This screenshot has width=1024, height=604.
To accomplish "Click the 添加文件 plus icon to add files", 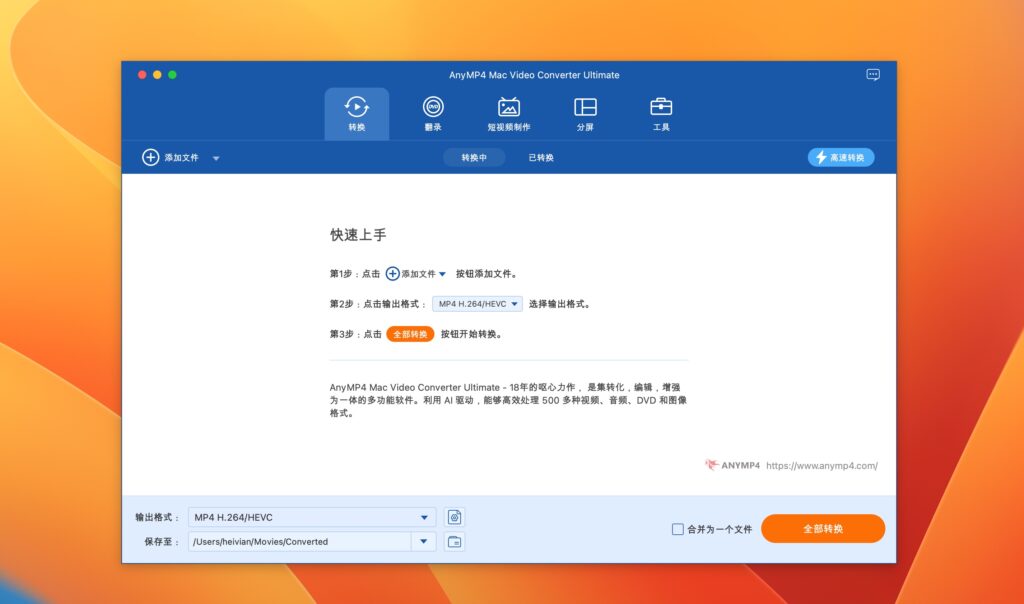I will point(149,157).
